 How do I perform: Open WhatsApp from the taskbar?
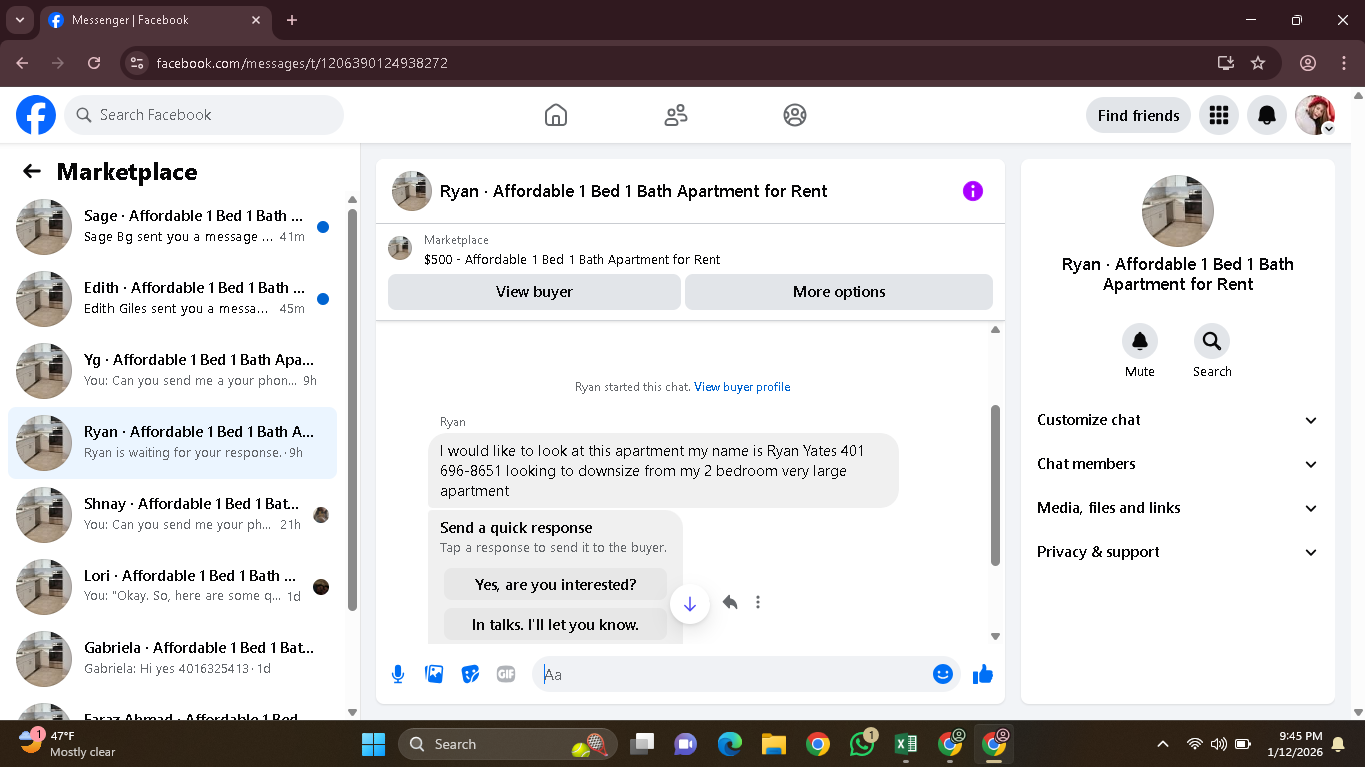(862, 744)
